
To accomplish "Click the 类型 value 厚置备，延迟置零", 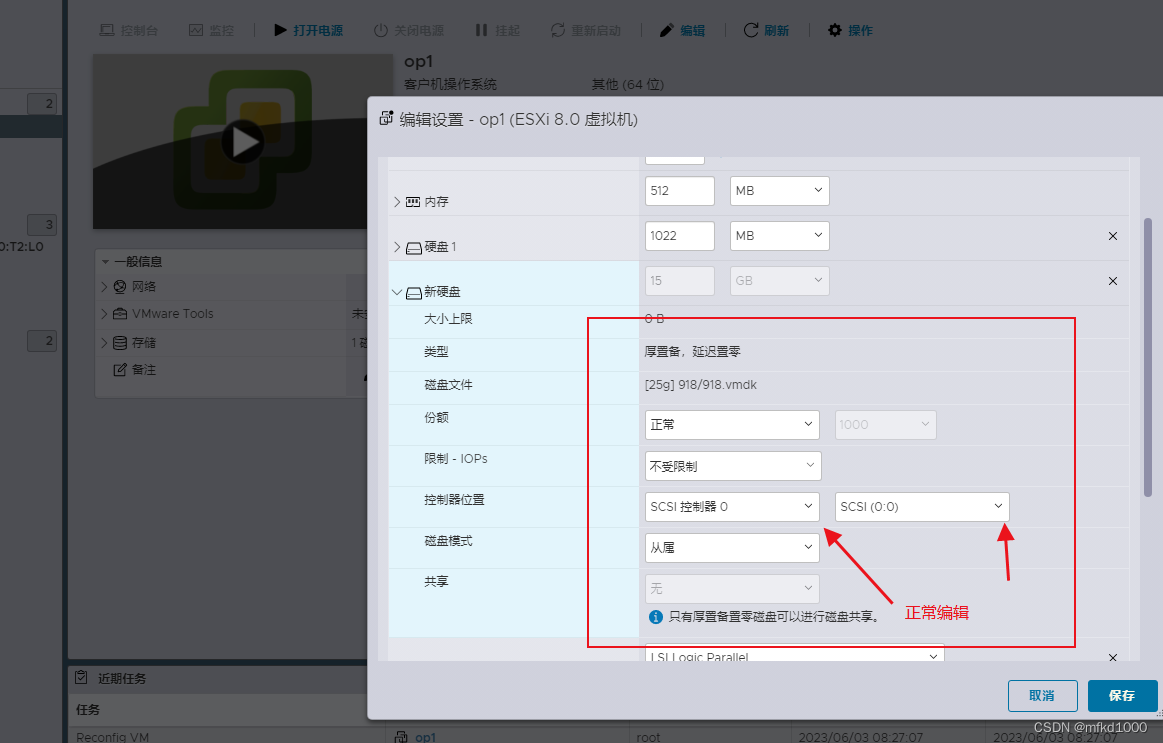I will point(693,351).
